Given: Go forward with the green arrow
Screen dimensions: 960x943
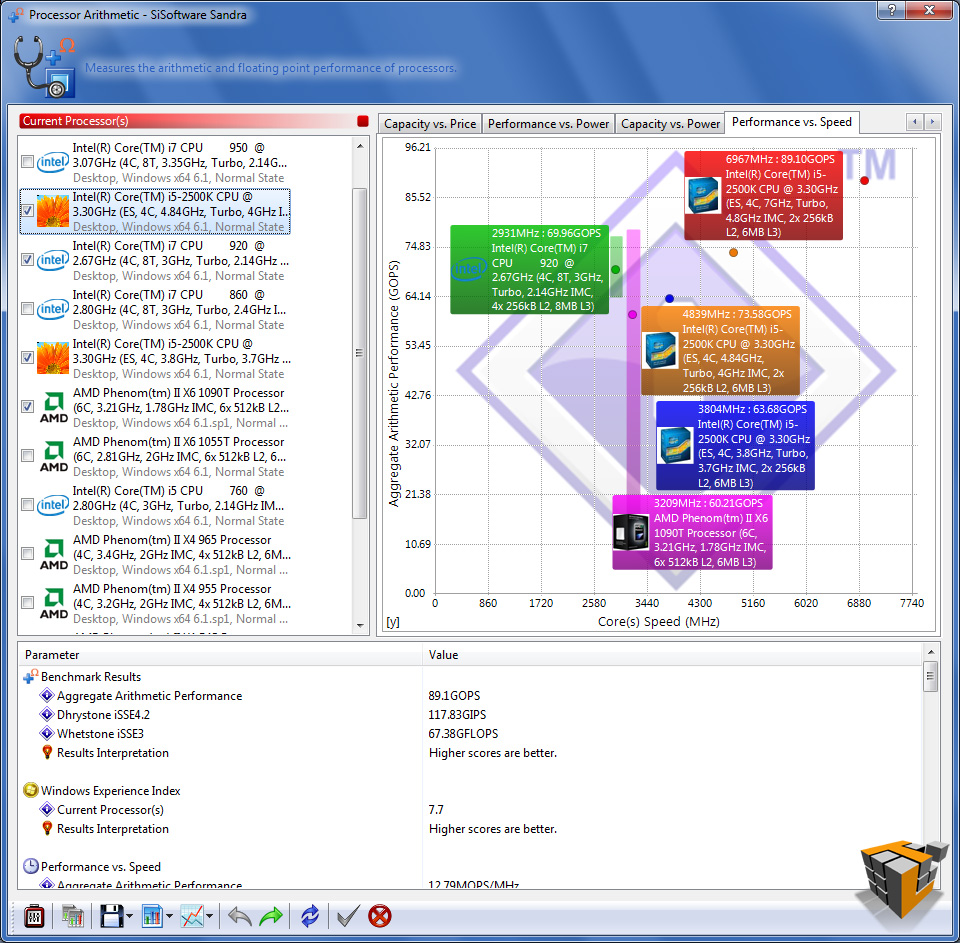Looking at the screenshot, I should click(x=271, y=916).
